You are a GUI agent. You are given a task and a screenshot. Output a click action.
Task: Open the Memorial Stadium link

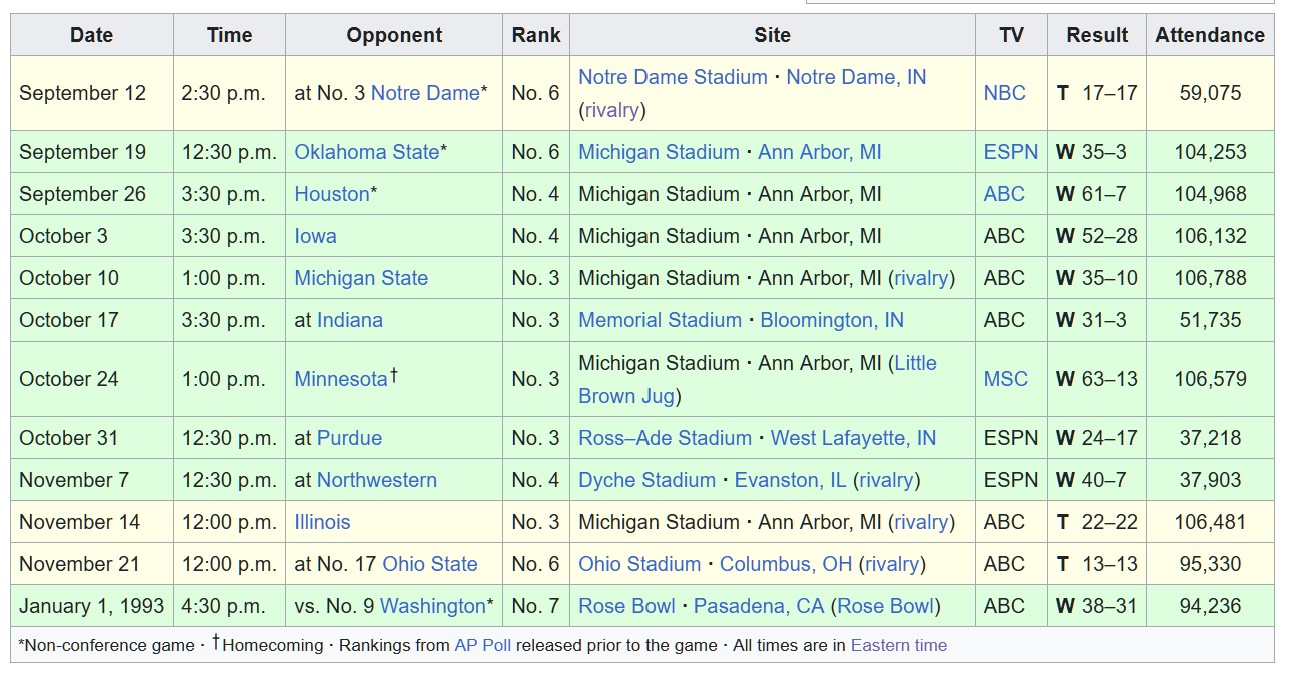pos(660,320)
